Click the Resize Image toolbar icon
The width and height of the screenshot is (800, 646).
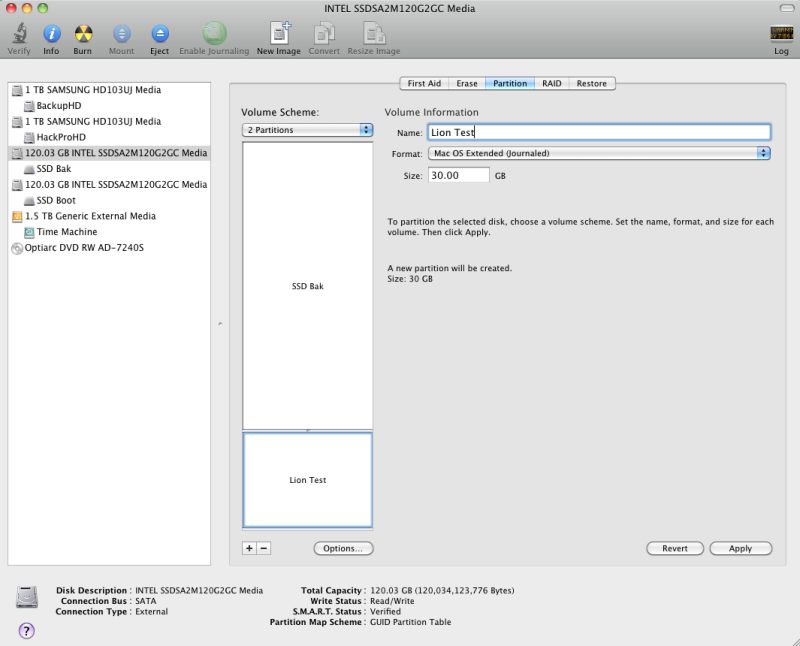pos(374,33)
